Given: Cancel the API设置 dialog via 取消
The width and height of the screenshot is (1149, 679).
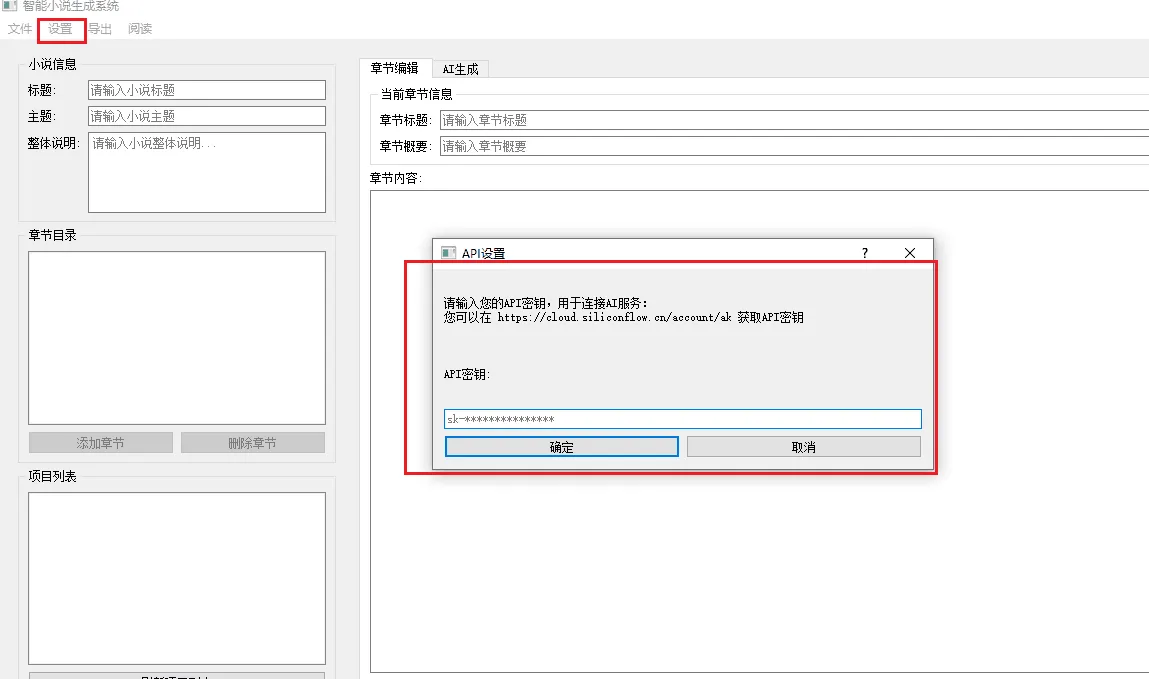Looking at the screenshot, I should (803, 446).
